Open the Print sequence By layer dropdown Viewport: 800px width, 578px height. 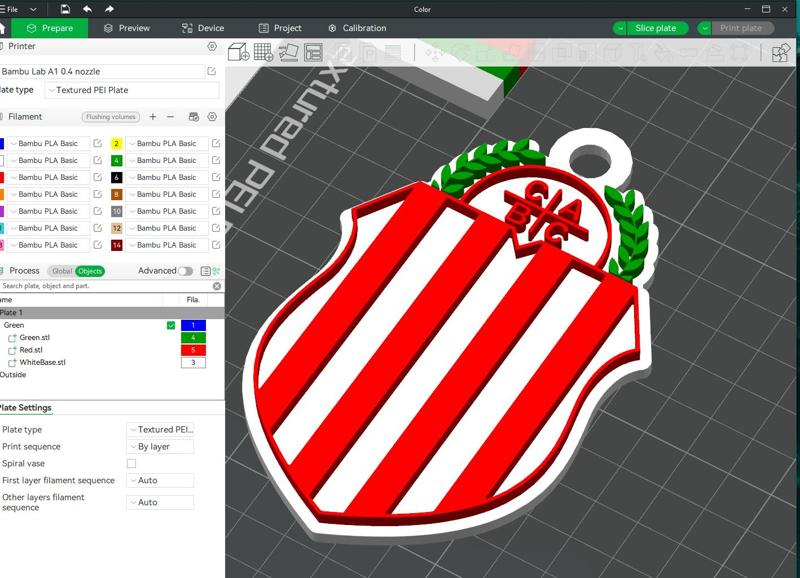pos(160,446)
